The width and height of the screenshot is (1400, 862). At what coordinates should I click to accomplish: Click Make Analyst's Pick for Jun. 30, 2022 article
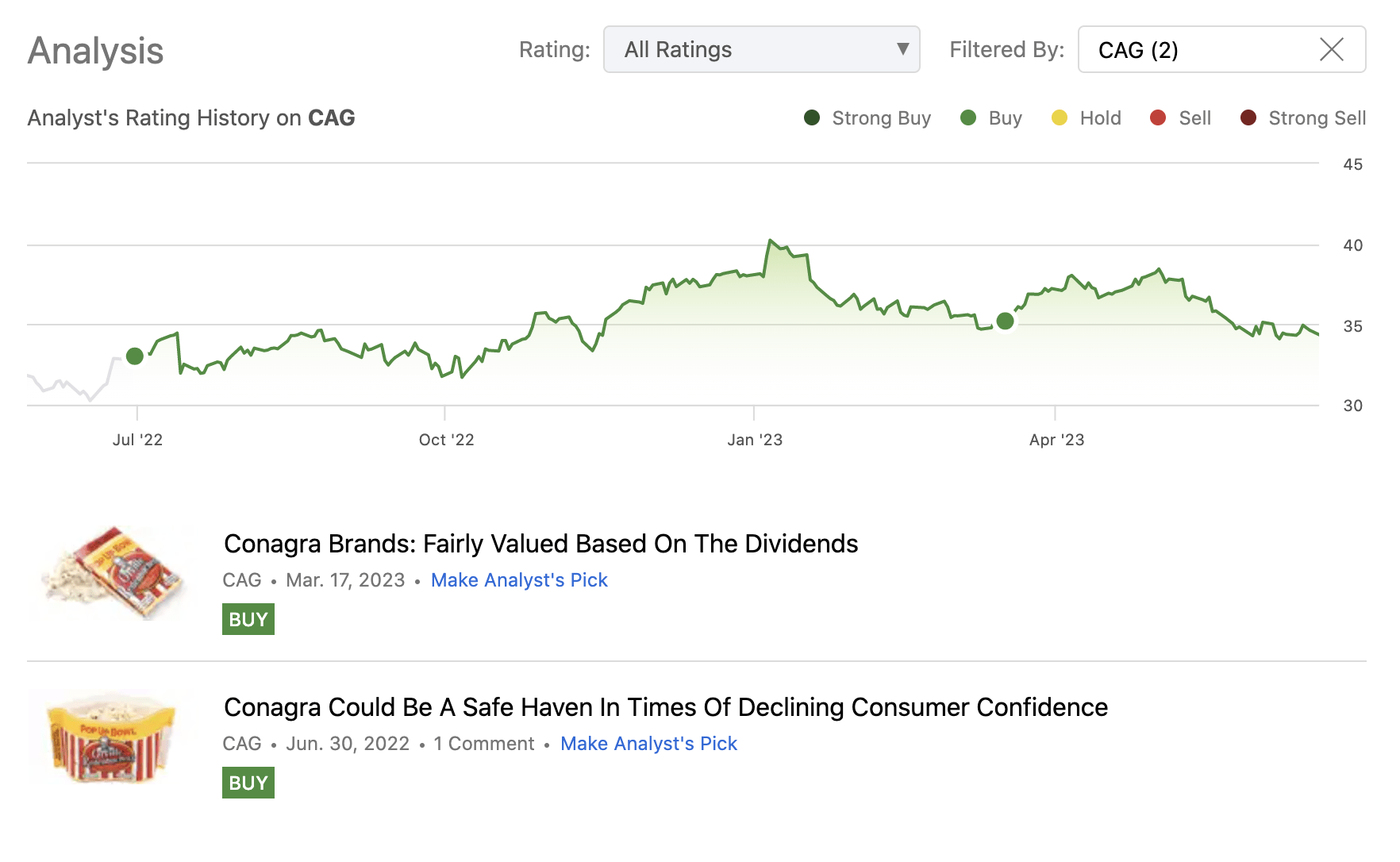click(x=648, y=744)
